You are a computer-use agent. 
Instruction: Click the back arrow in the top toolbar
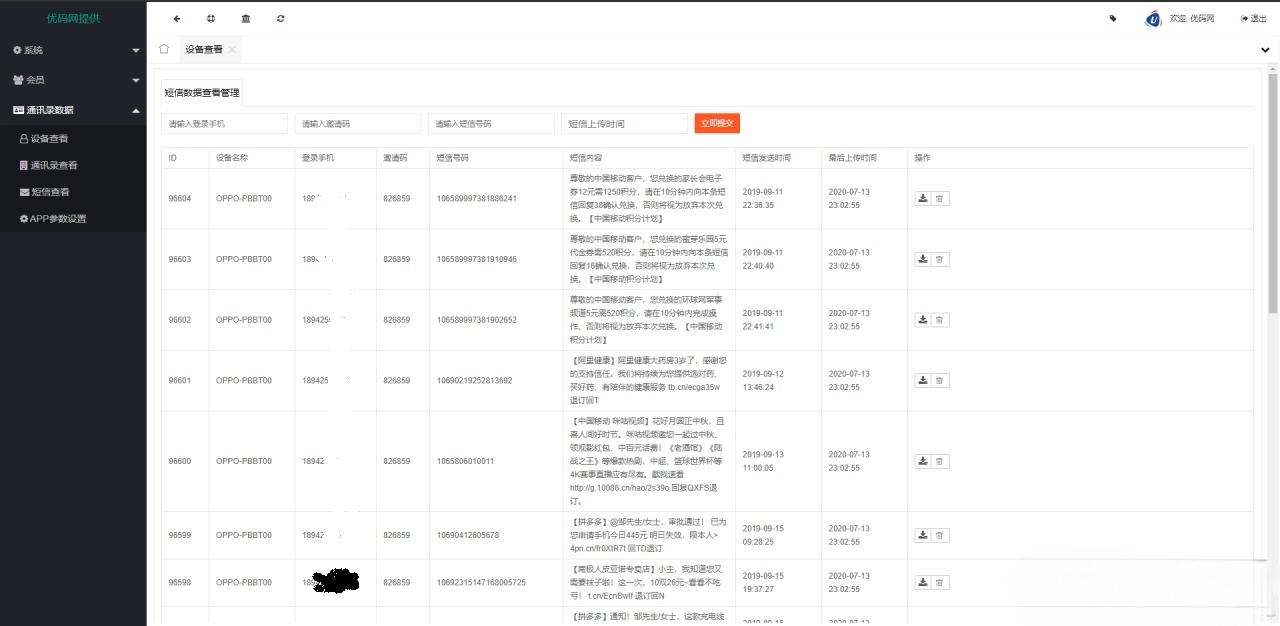(176, 18)
